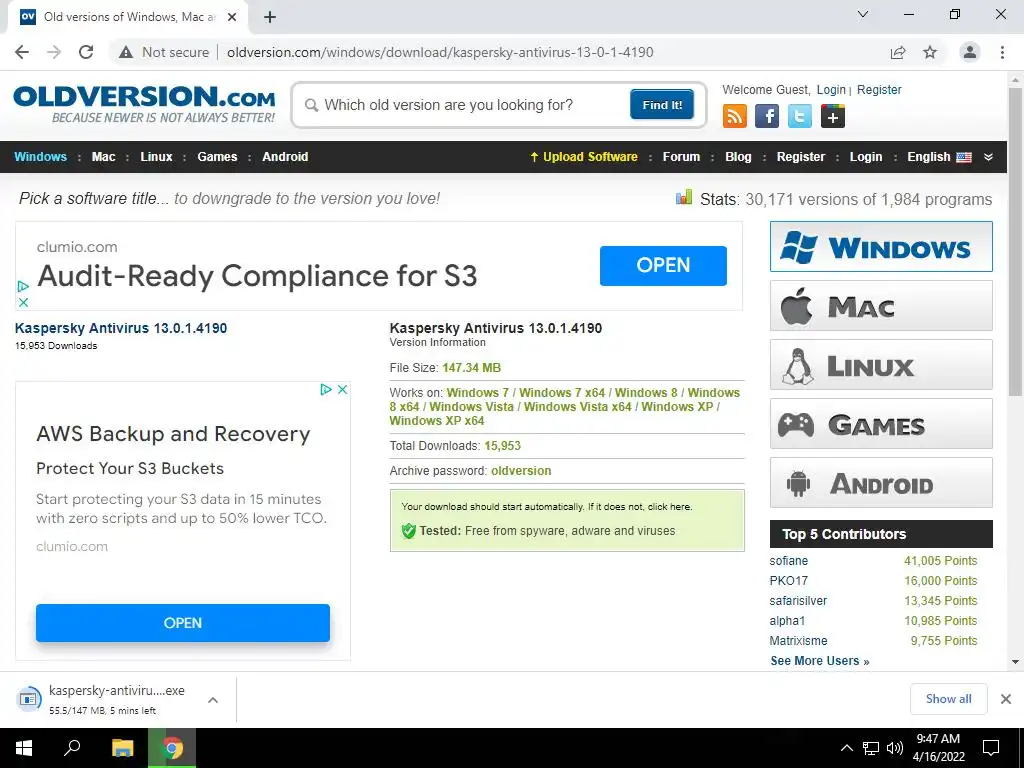
Task: Click the Register link beside Welcome Guest
Action: click(x=878, y=89)
